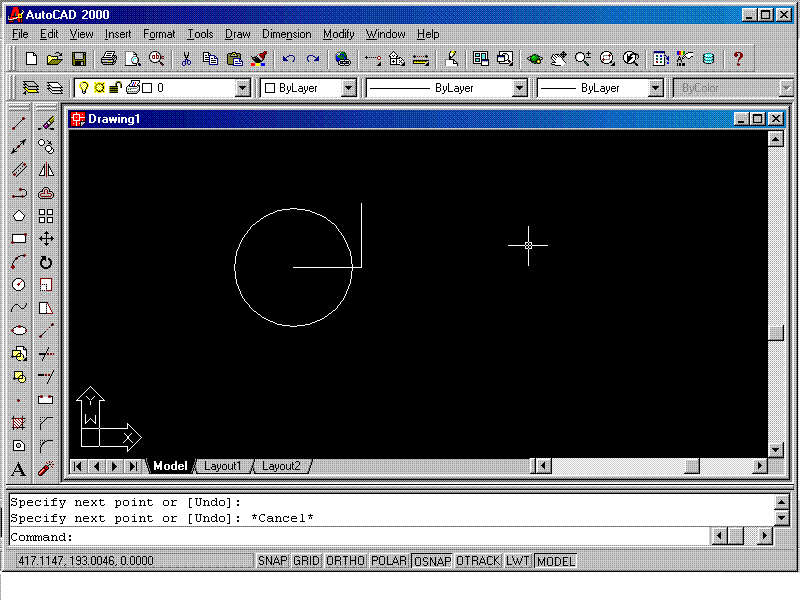The image size is (800, 600).
Task: Select the Offset modify tool
Action: (x=46, y=193)
